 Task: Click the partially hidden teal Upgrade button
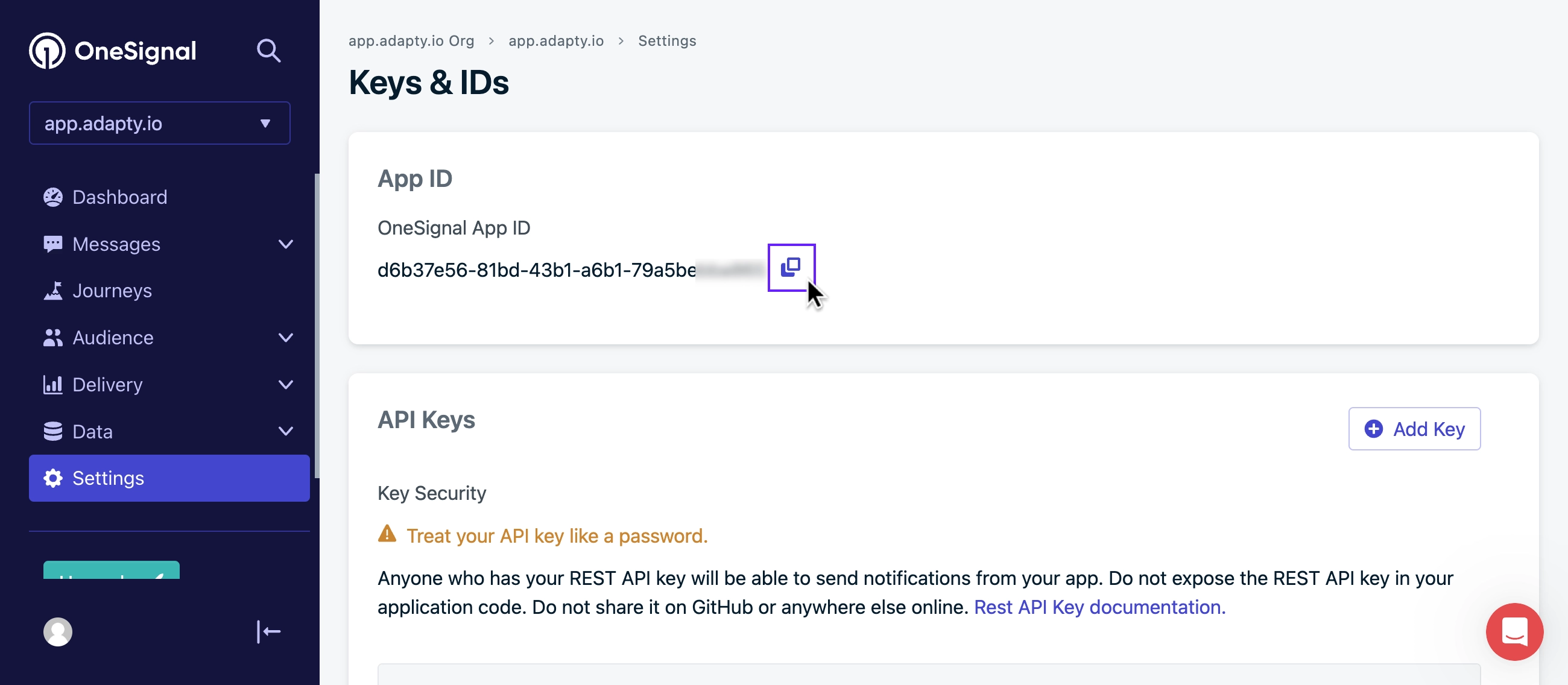112,570
